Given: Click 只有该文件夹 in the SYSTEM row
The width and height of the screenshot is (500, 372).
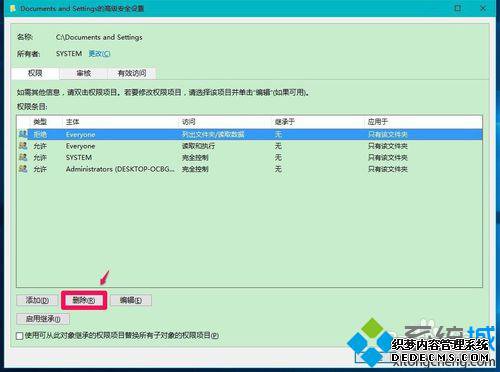Looking at the screenshot, I should pyautogui.click(x=388, y=157).
